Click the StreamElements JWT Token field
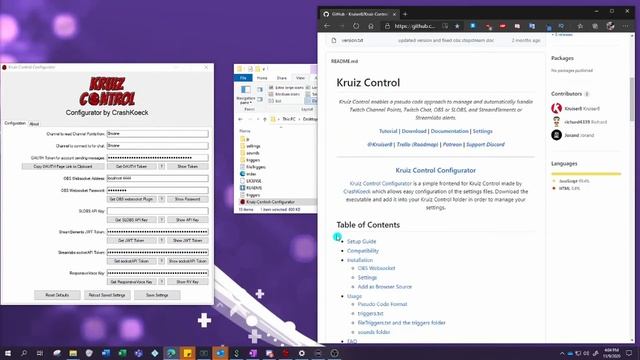 [158, 232]
